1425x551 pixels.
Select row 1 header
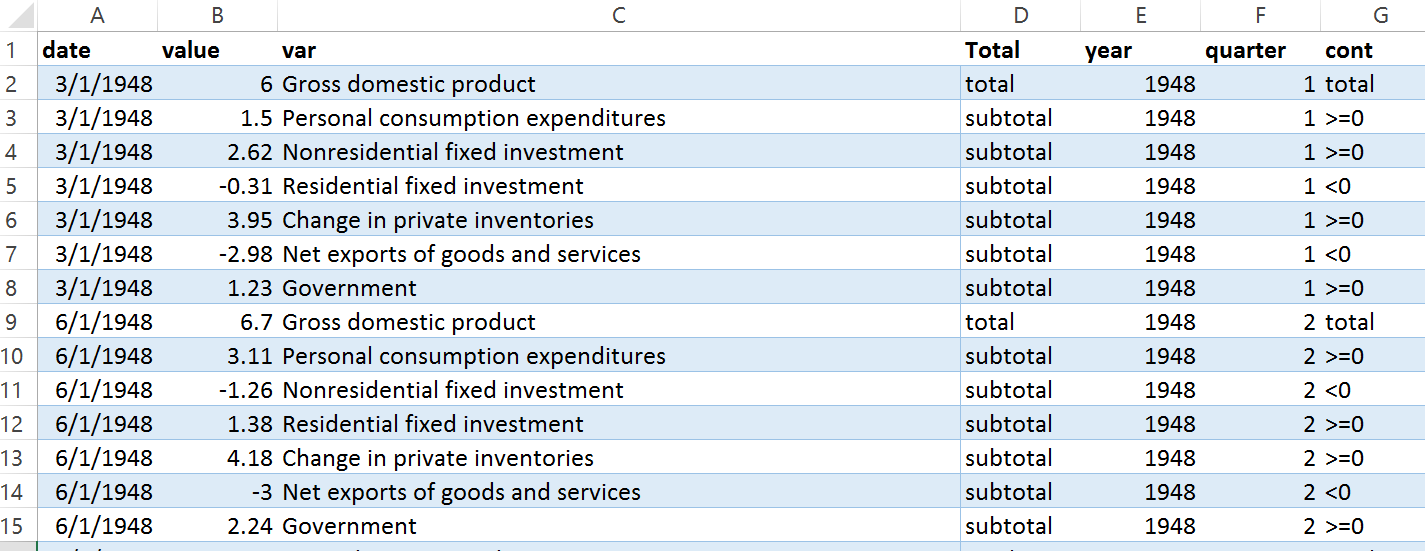pyautogui.click(x=18, y=50)
